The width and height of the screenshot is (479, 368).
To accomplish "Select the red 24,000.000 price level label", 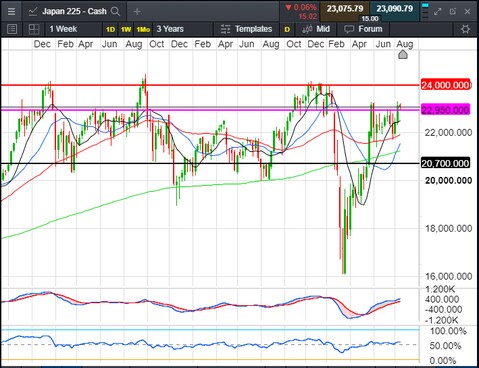I will [x=445, y=85].
